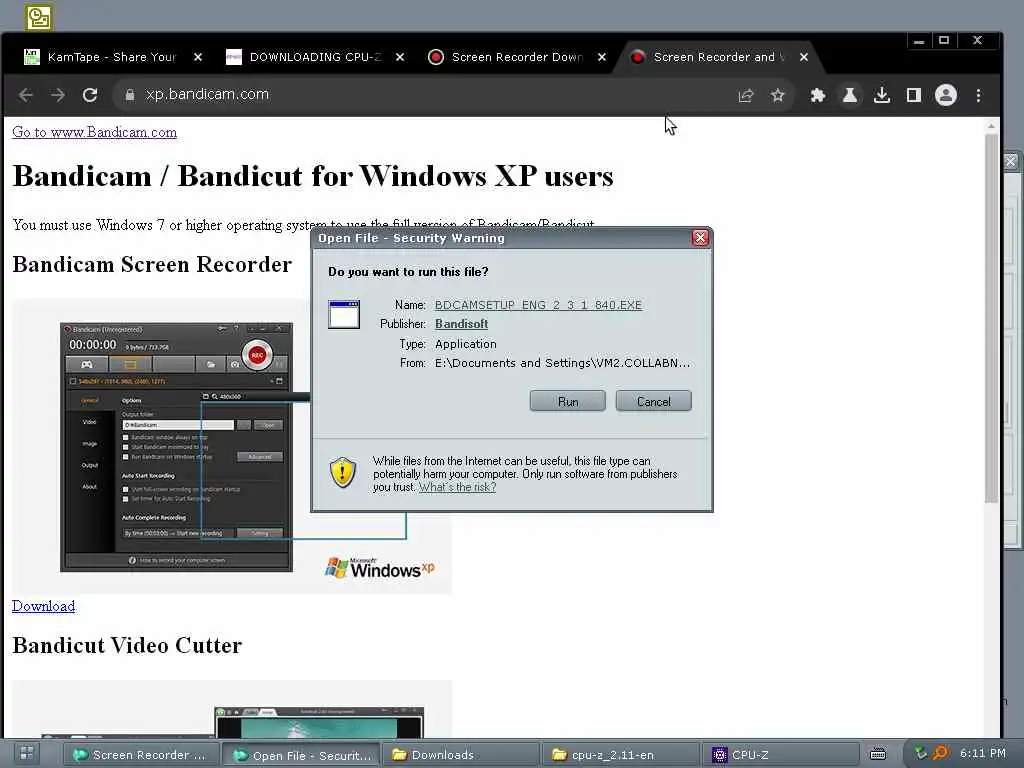Open Downloads folder from taskbar
Screen dimensions: 1024x768
461,755
